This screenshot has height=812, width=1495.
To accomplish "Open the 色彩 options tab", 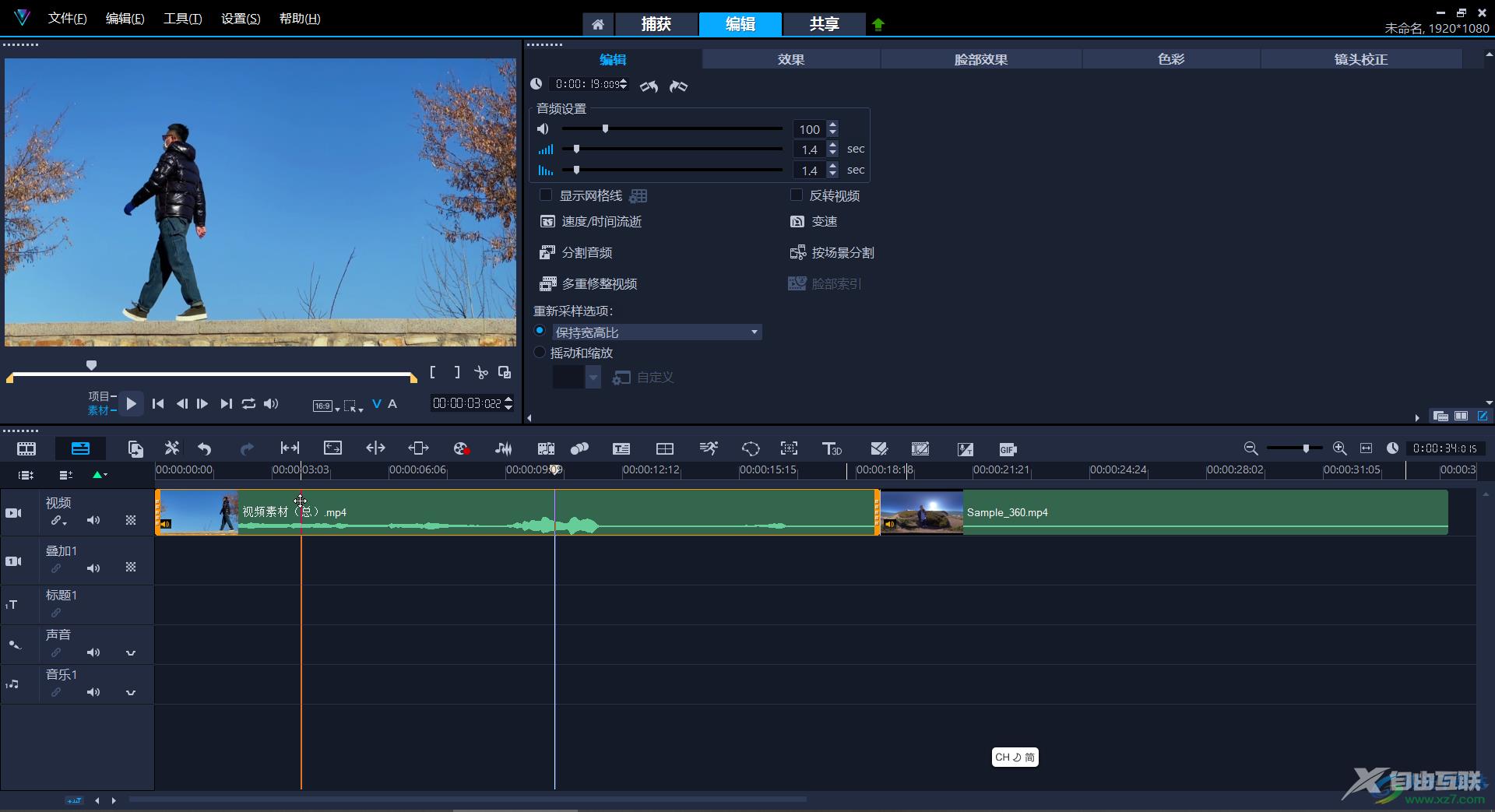I will 1171,59.
